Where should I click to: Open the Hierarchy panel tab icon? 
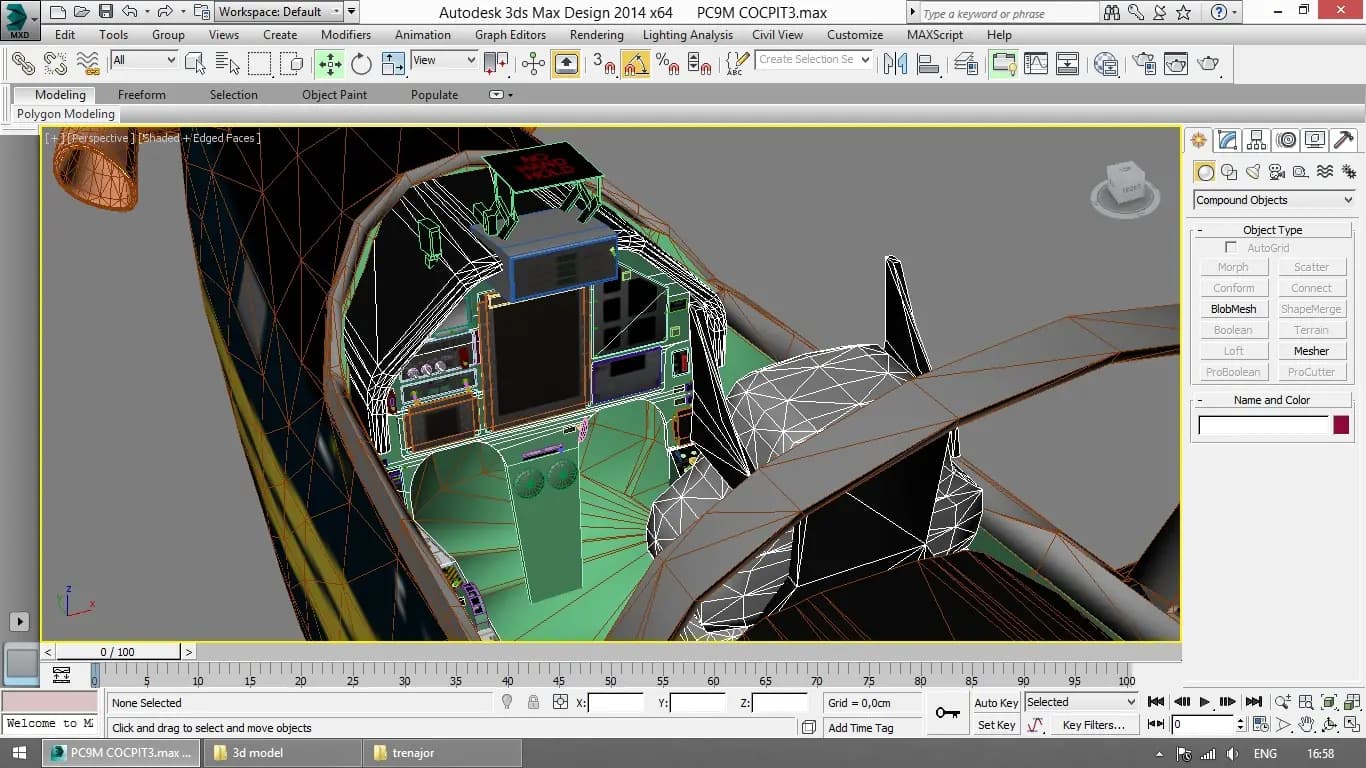point(1257,140)
